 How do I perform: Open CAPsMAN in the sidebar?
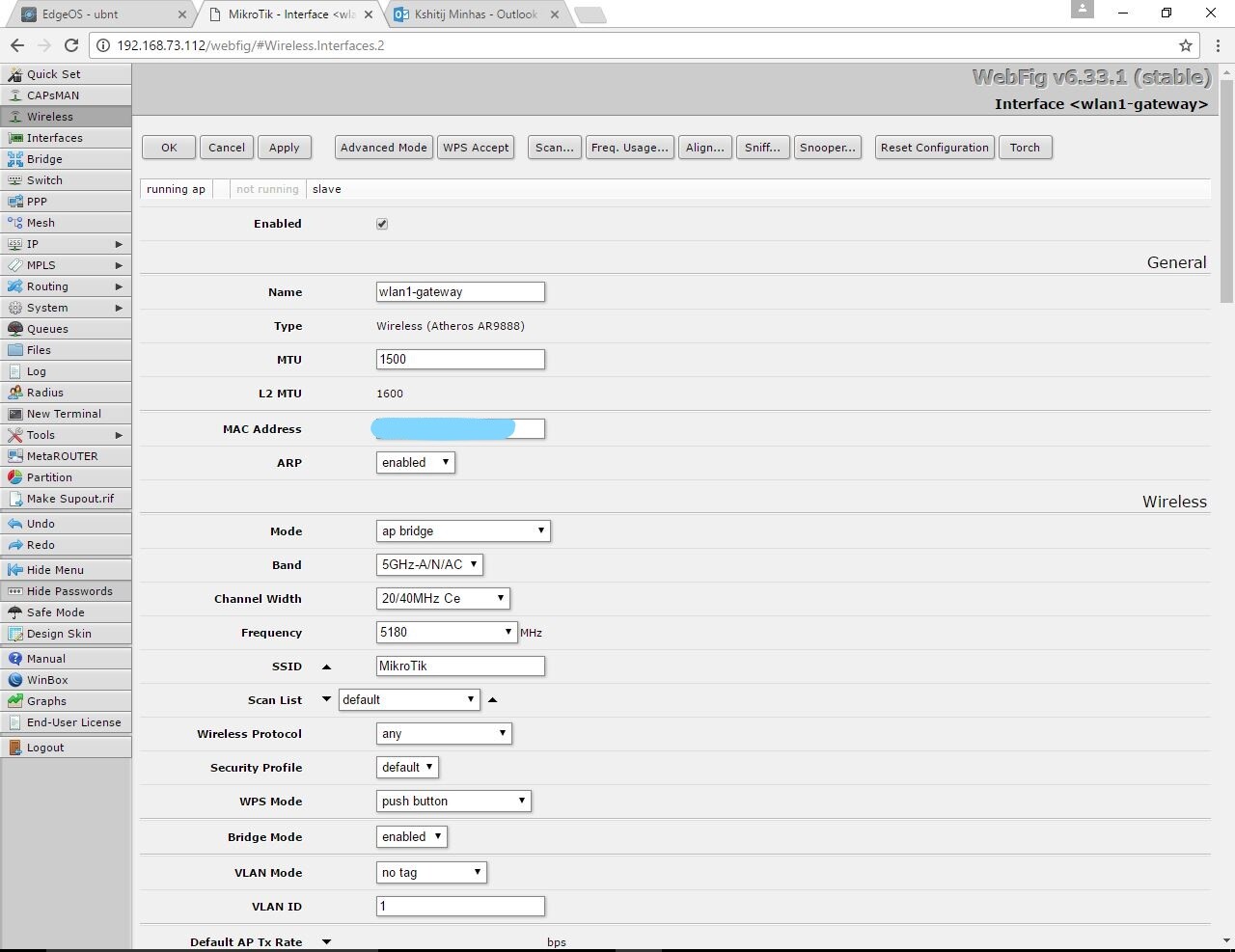[x=66, y=95]
